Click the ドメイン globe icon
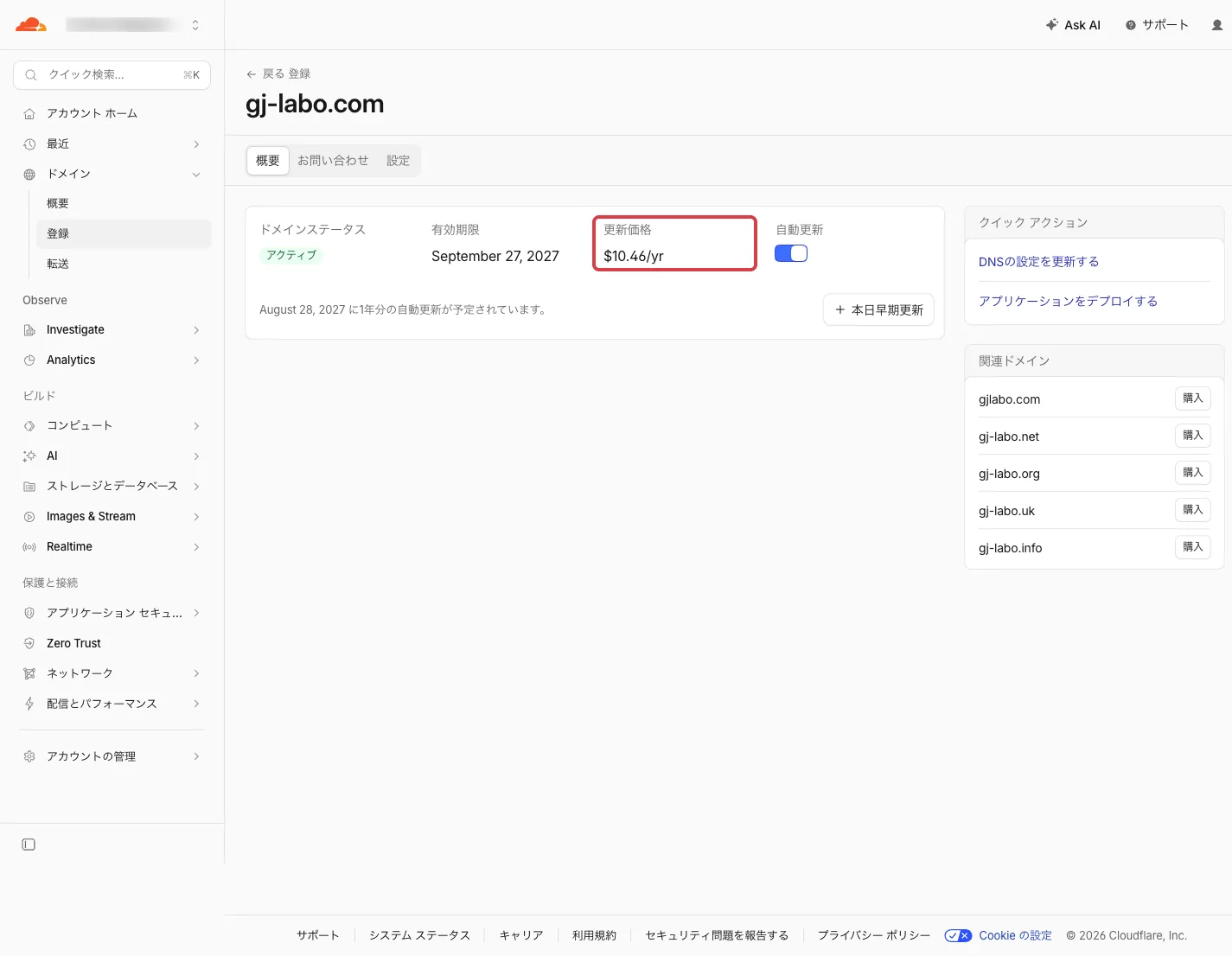The image size is (1232, 956). [x=29, y=174]
